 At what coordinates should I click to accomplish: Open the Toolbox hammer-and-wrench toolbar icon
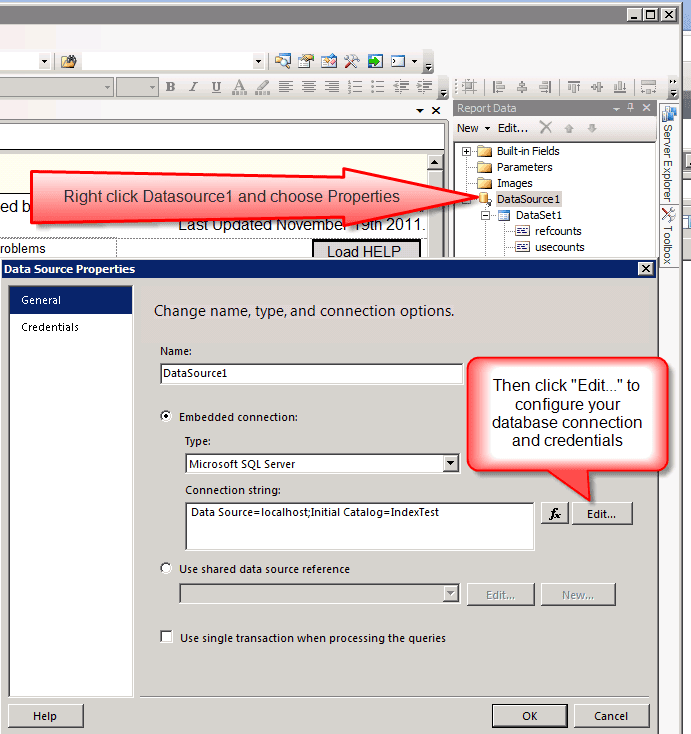[352, 61]
